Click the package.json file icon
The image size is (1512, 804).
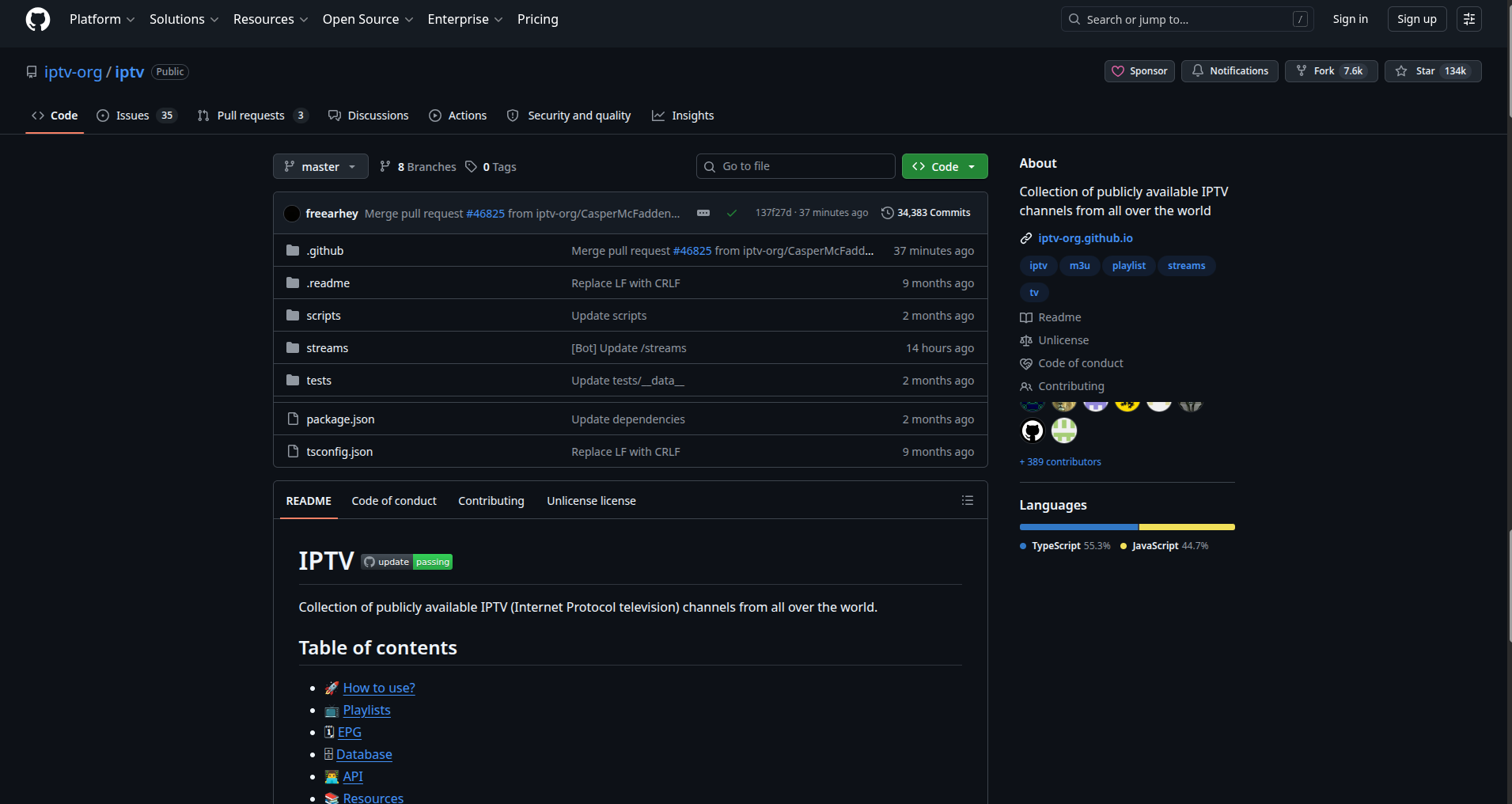pos(293,419)
